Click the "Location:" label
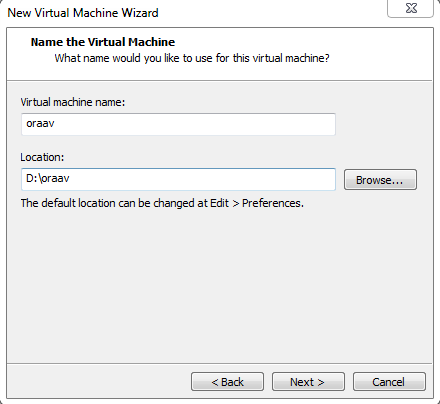 [x=42, y=157]
